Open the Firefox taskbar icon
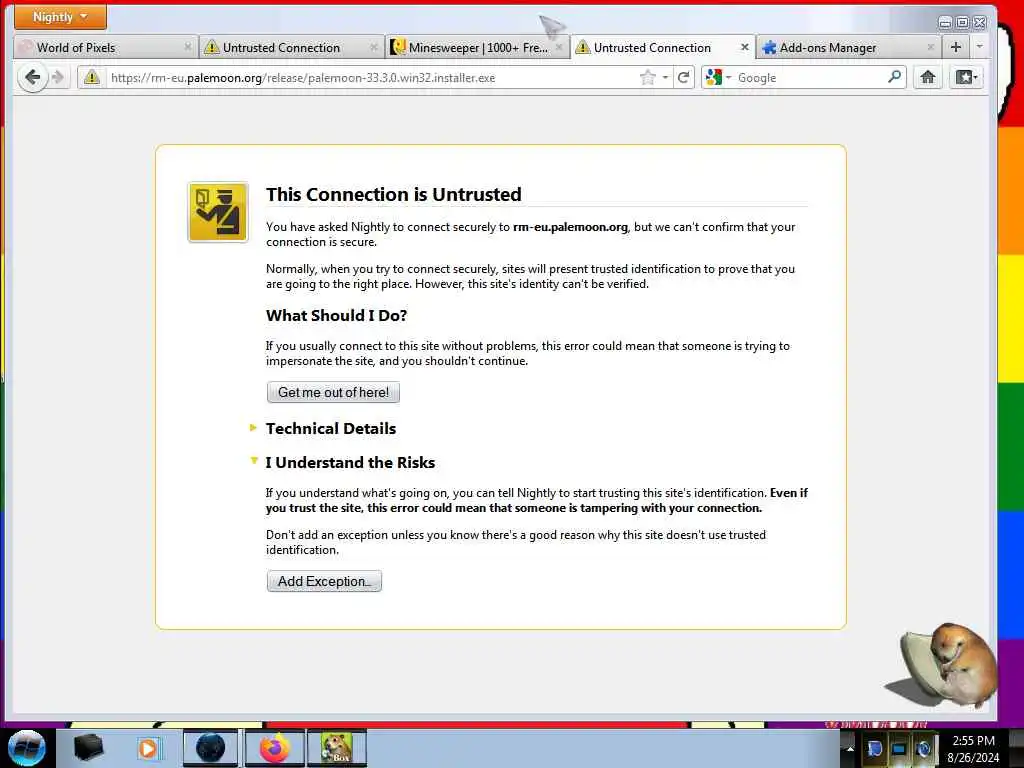The height and width of the screenshot is (768, 1024). click(274, 748)
